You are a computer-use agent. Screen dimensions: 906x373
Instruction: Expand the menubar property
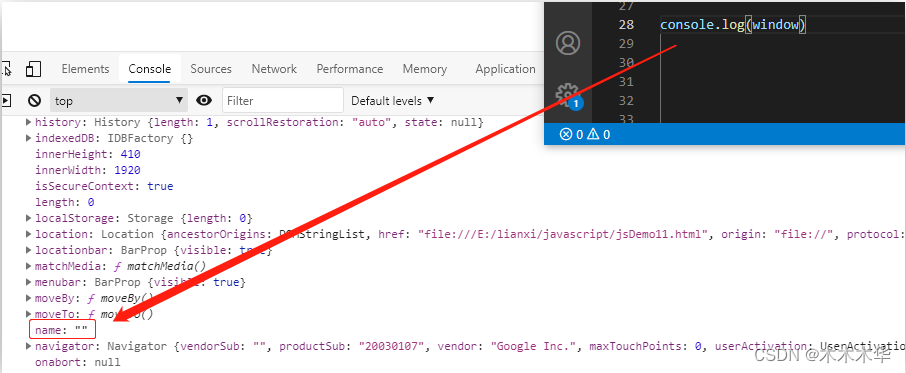28,282
